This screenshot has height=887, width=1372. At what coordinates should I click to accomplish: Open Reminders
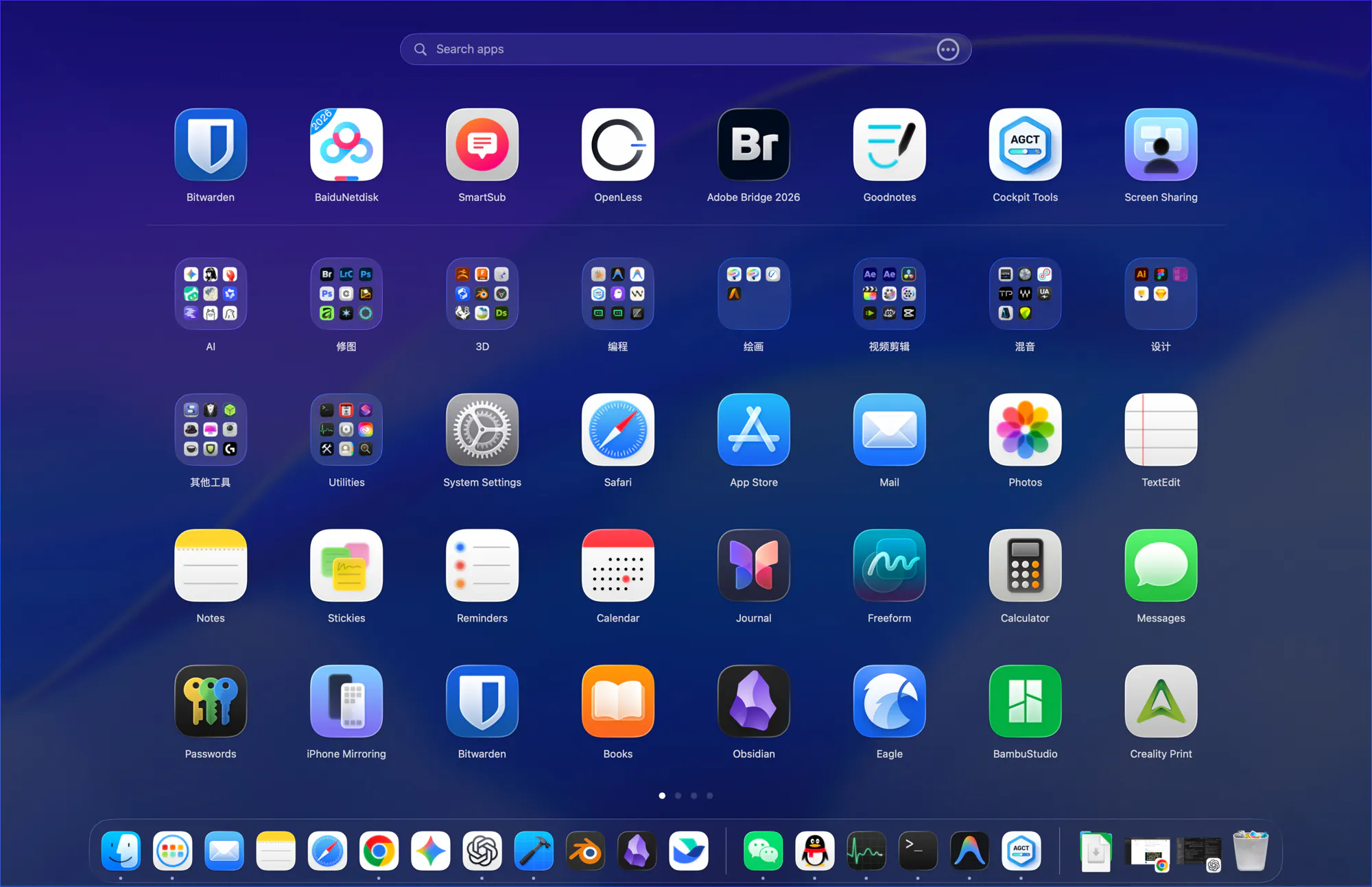pos(482,565)
